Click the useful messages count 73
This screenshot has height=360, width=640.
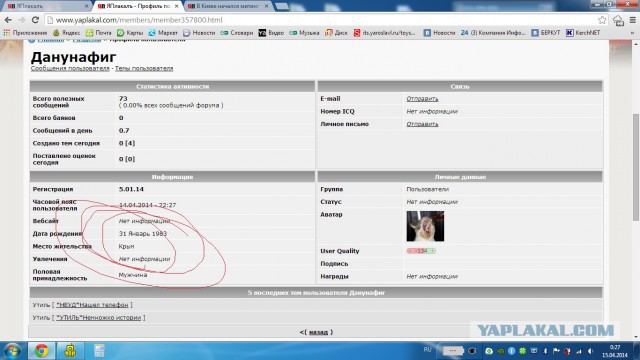click(123, 99)
